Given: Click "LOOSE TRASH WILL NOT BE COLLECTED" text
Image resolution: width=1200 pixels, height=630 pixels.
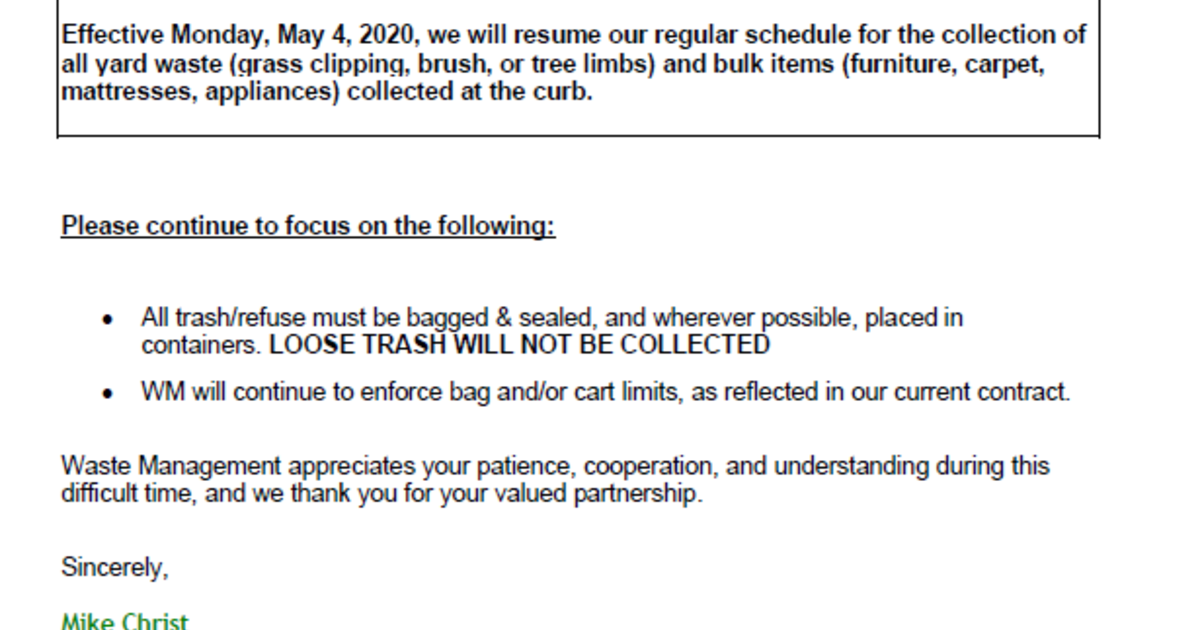Looking at the screenshot, I should (520, 346).
